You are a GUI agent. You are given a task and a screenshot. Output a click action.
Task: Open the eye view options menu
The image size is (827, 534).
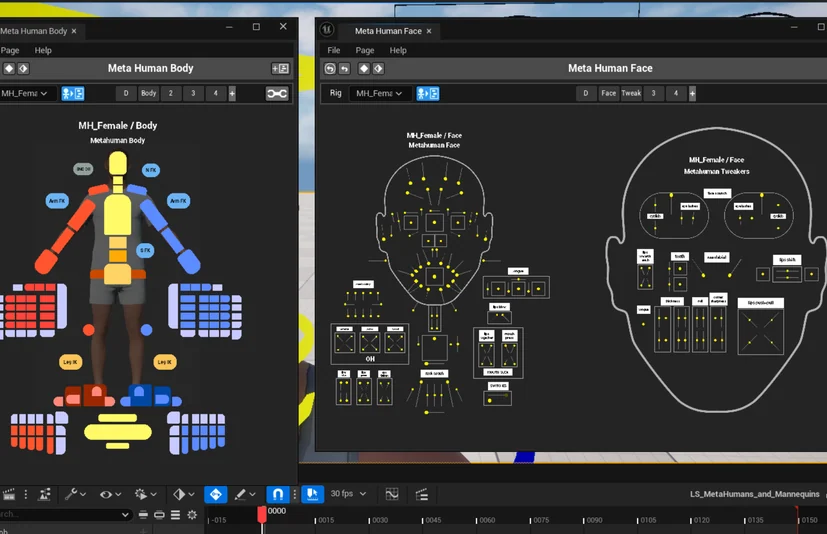(x=110, y=494)
